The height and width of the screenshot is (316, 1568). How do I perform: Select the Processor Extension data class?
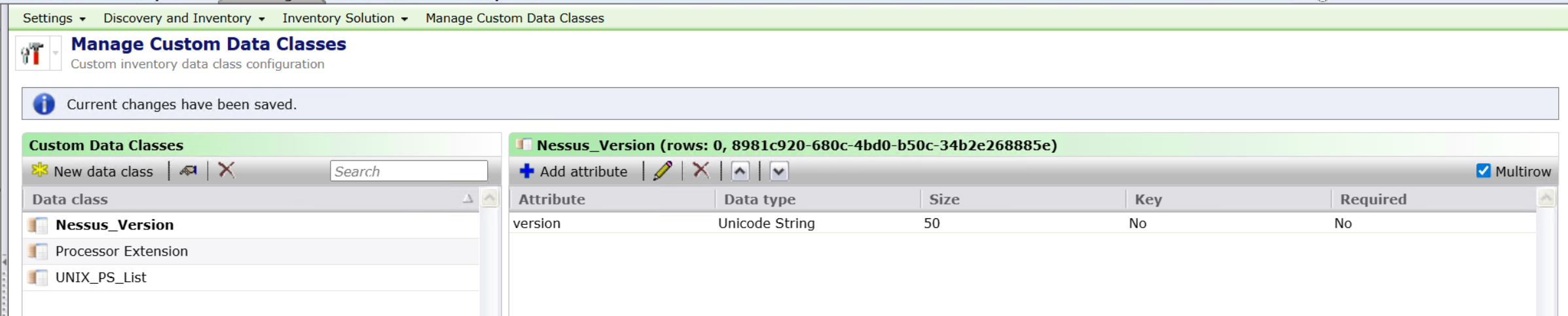[x=122, y=251]
